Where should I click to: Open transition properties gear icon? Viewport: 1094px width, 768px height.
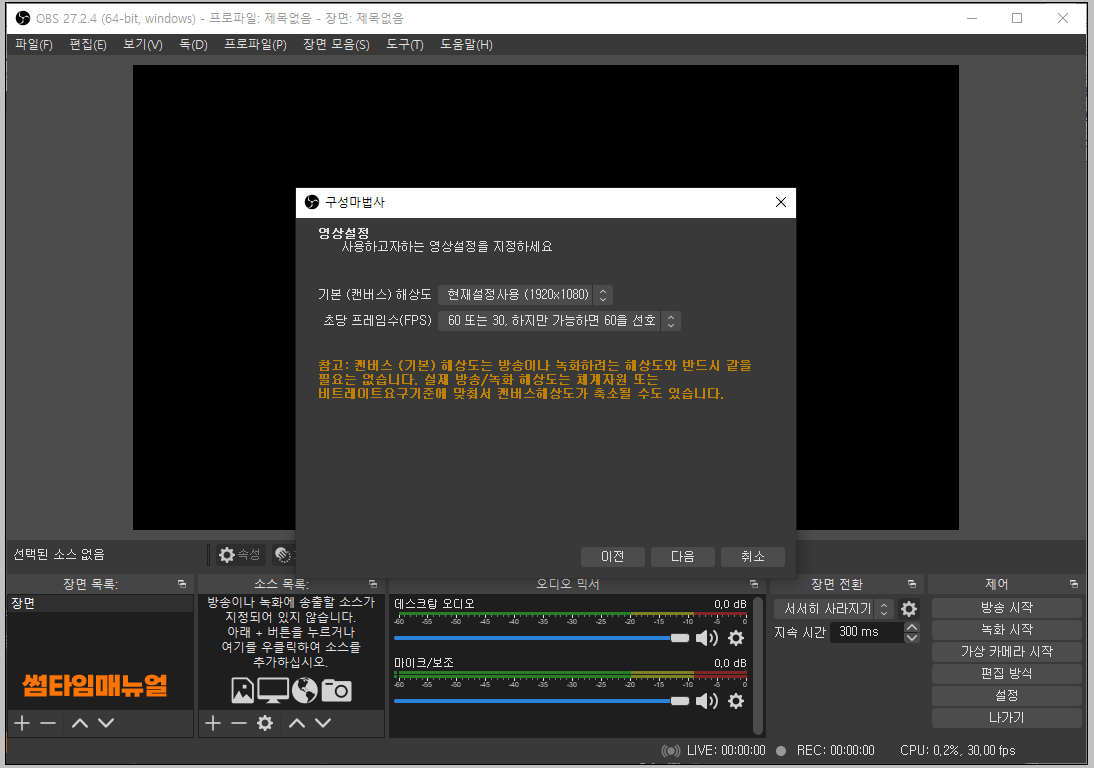tap(909, 609)
